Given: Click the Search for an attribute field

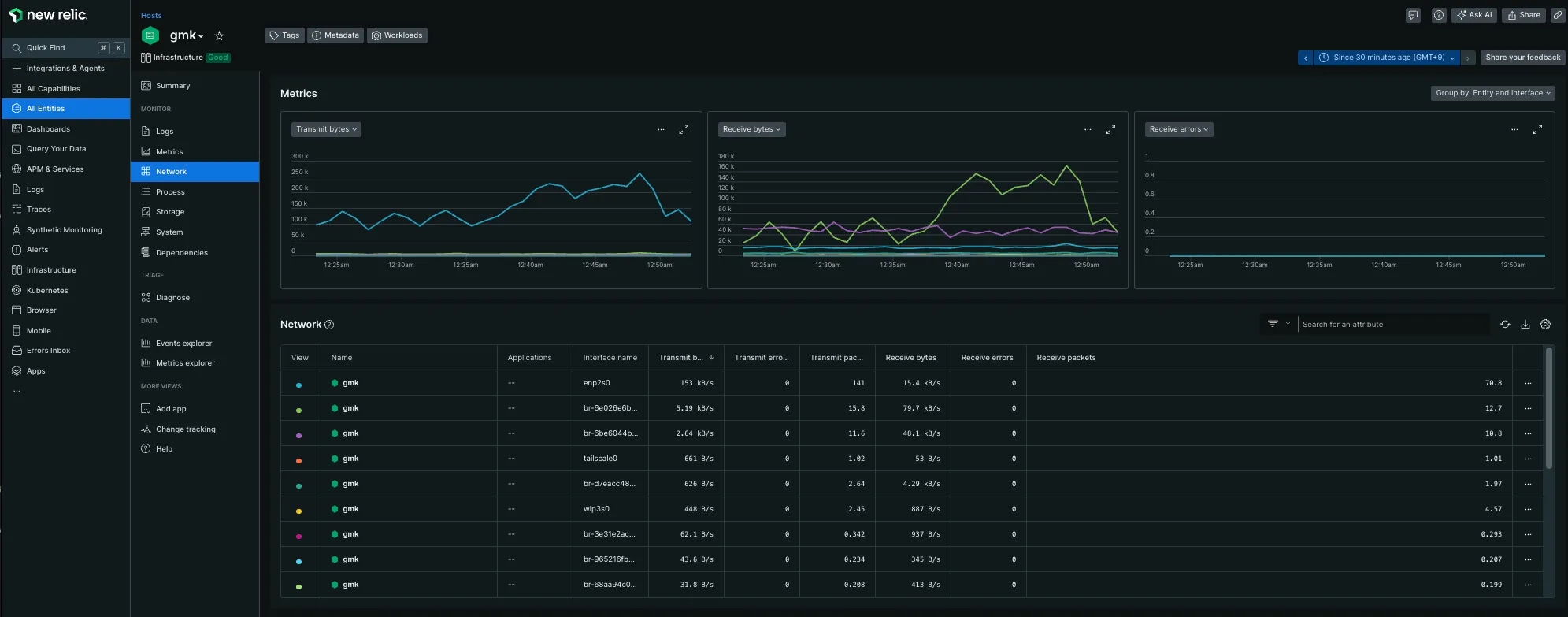Looking at the screenshot, I should [1392, 325].
